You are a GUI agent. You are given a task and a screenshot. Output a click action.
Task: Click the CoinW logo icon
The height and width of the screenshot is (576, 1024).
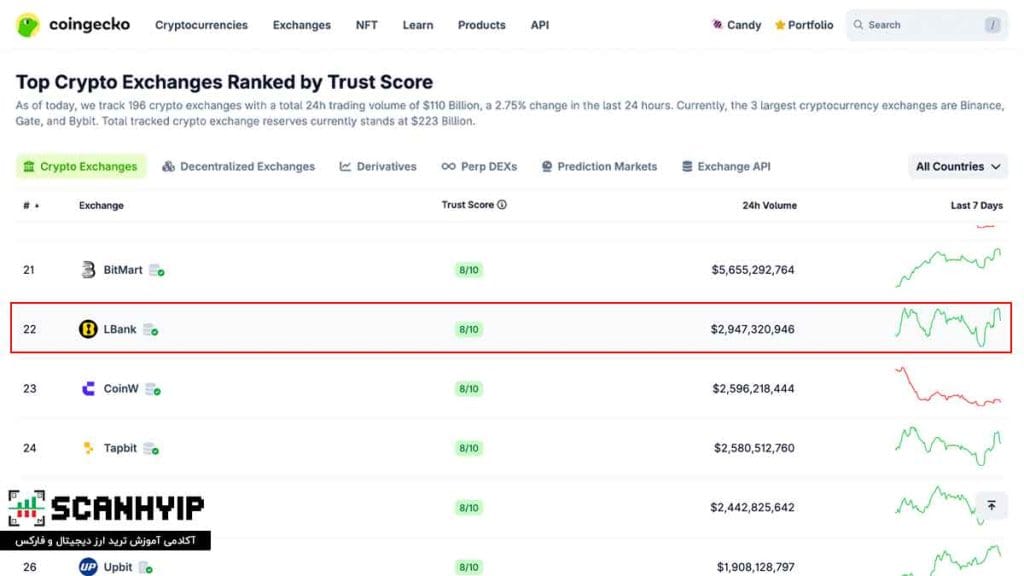coord(88,389)
